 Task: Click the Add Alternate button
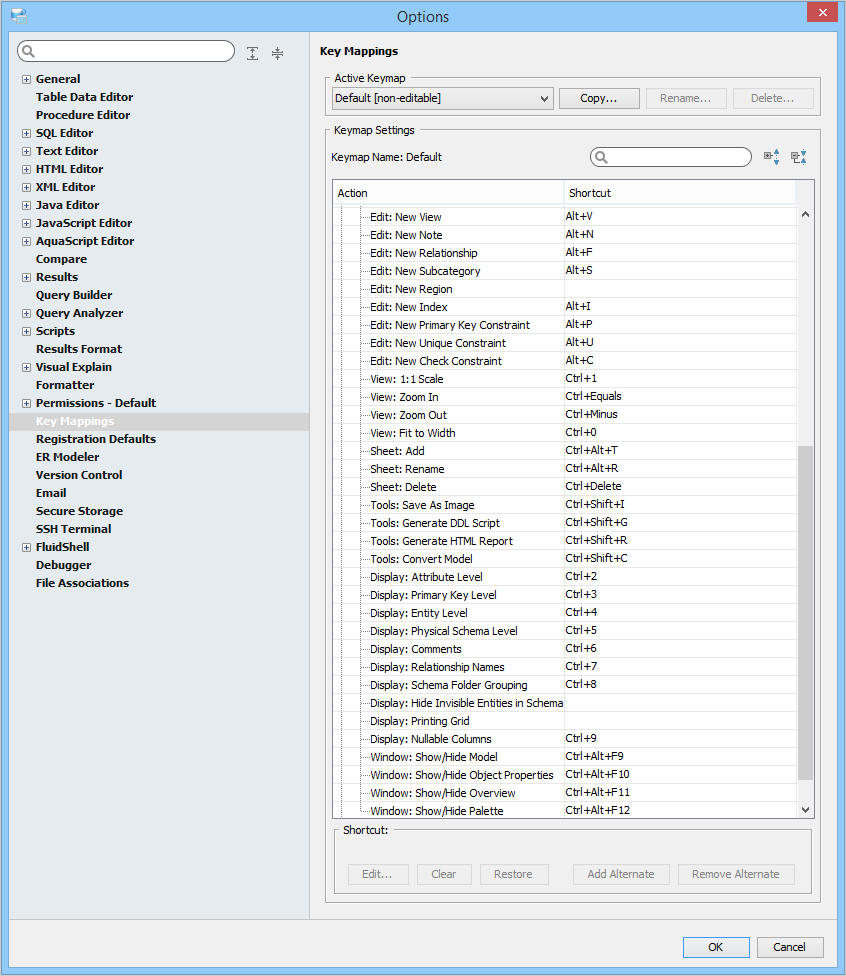point(621,874)
